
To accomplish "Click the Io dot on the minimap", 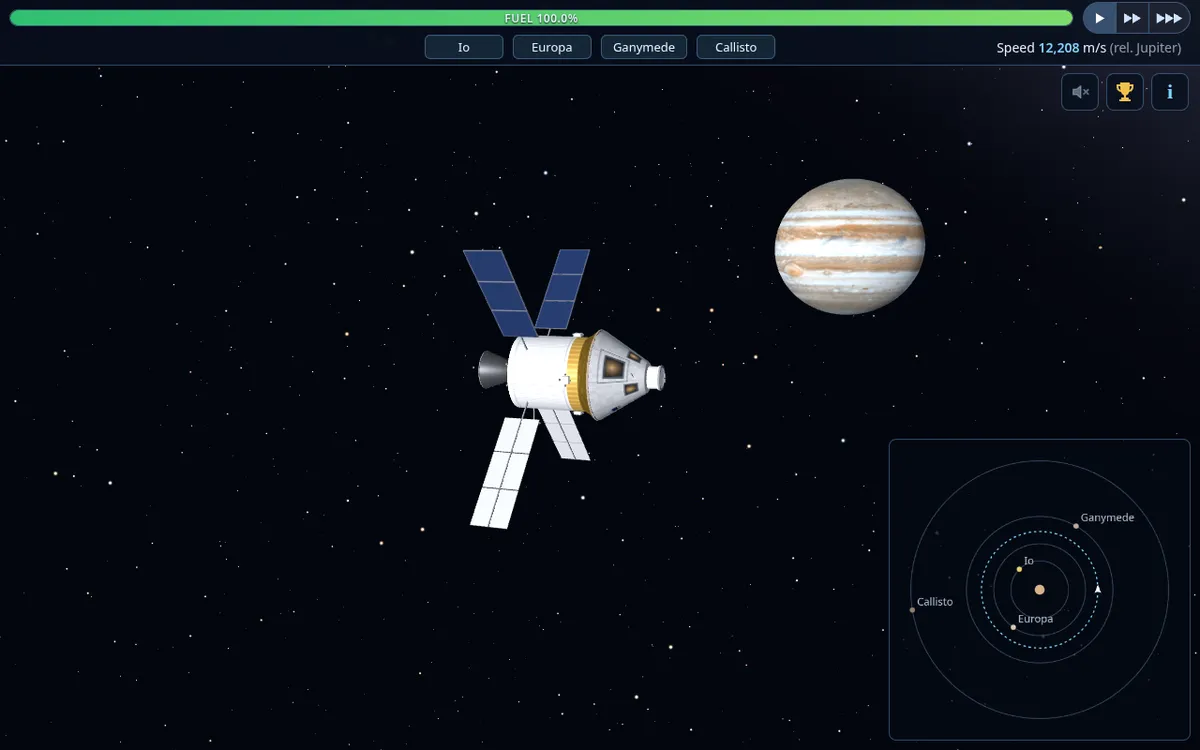I will (1019, 569).
